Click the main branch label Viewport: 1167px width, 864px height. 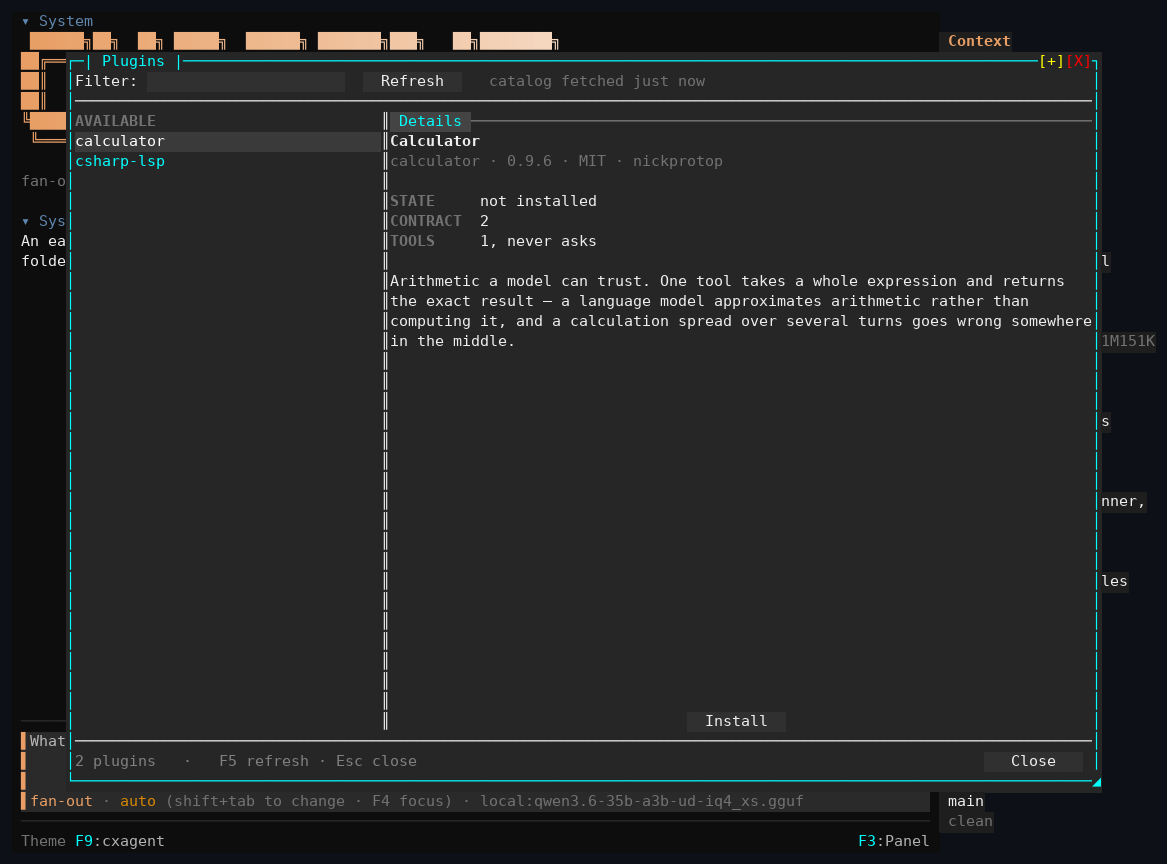click(x=965, y=801)
